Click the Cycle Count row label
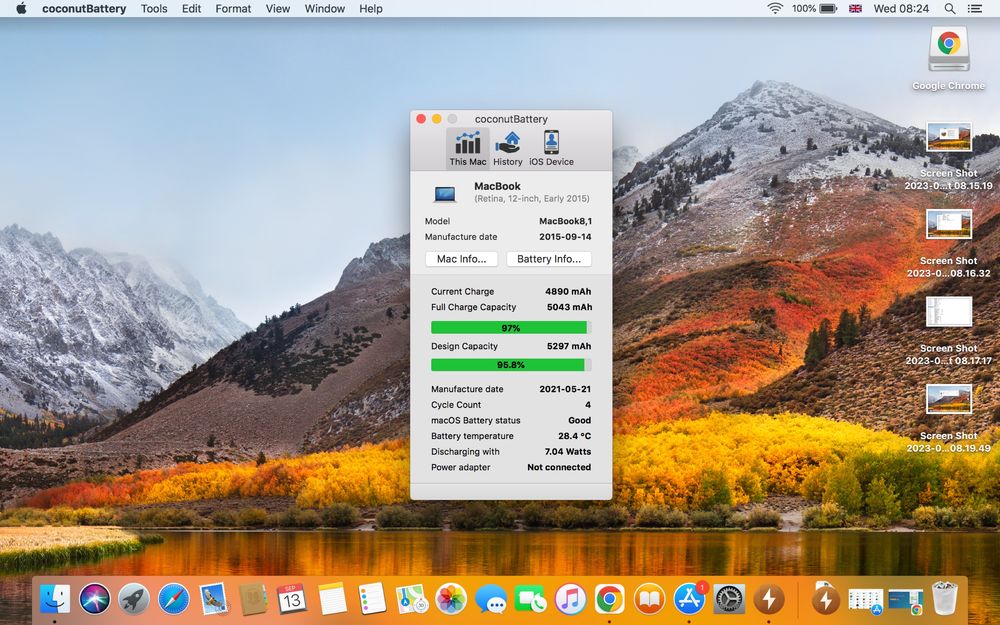 click(456, 404)
